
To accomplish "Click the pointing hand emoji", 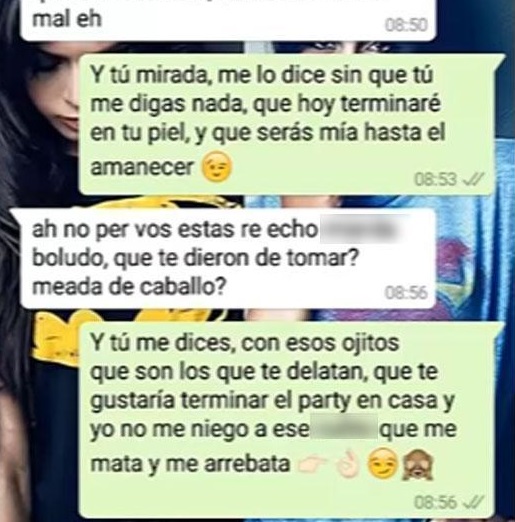I will 312,464.
